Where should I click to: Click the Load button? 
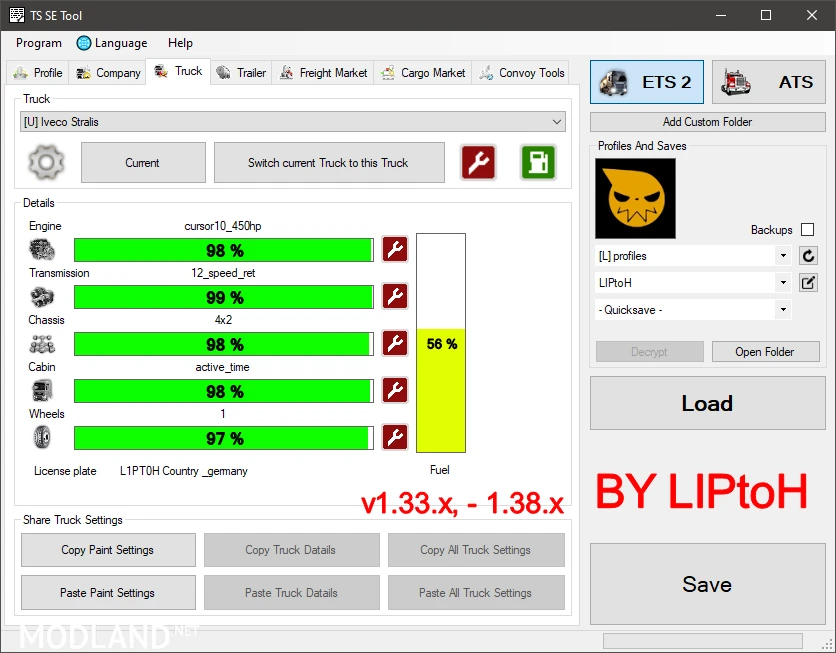pos(707,403)
